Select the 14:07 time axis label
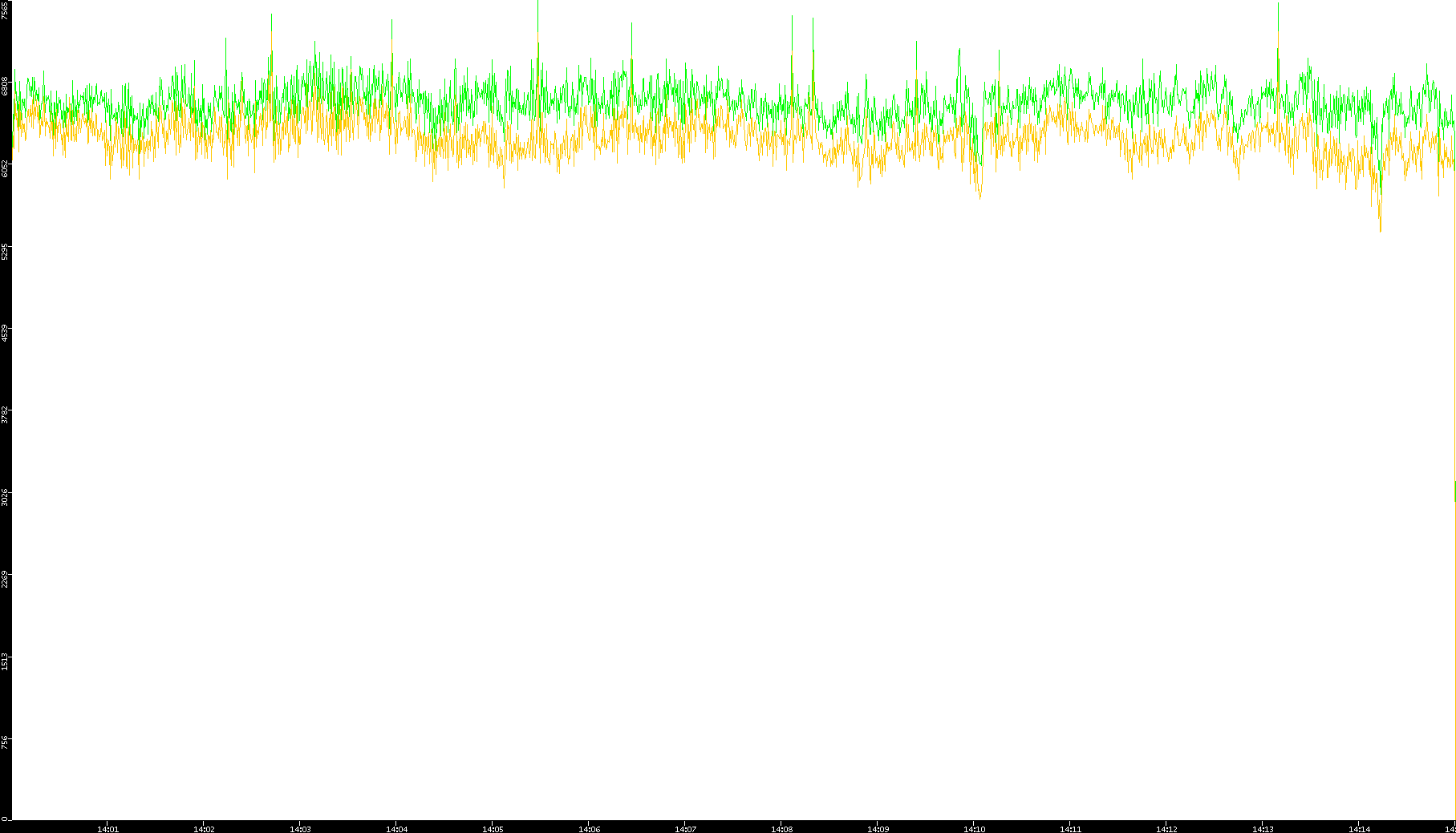 [685, 829]
